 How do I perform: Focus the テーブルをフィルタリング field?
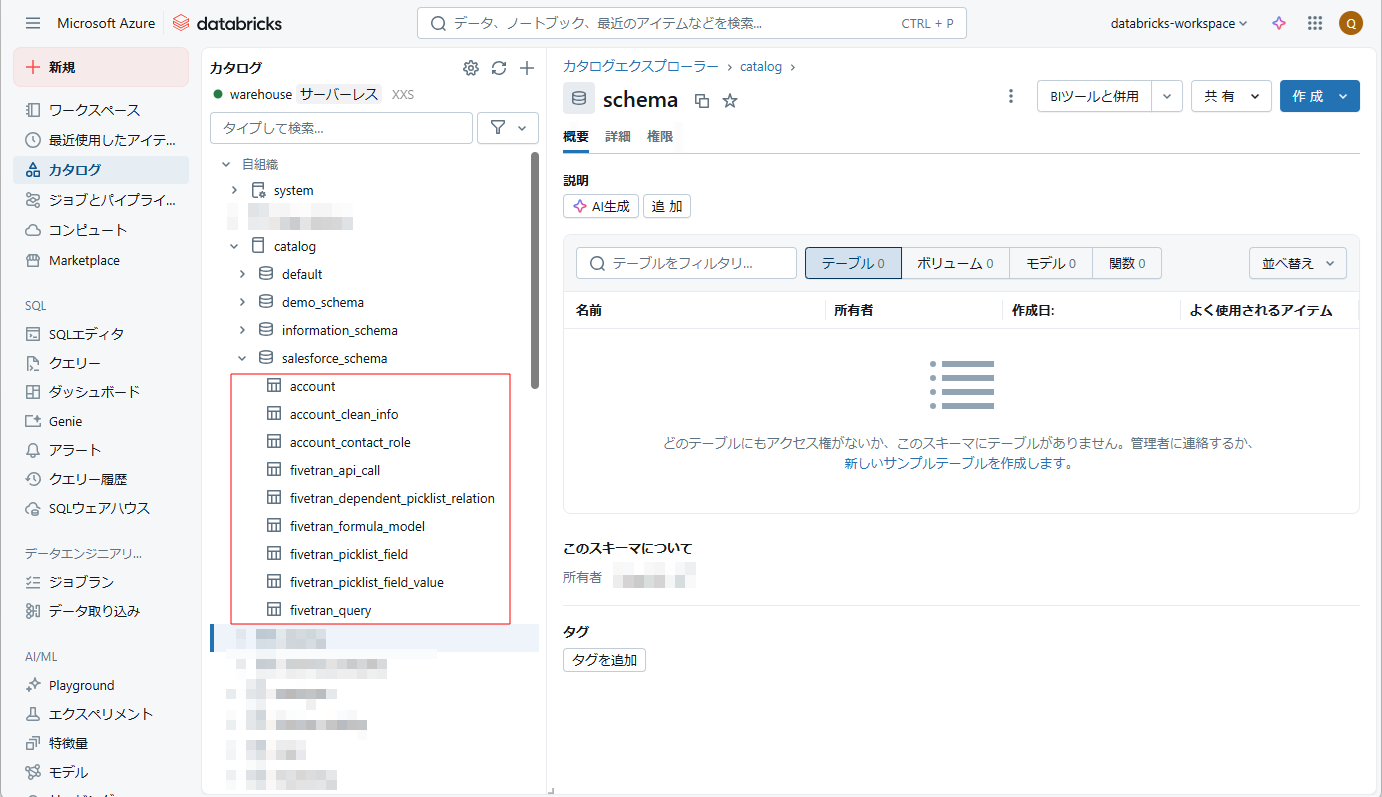(686, 263)
